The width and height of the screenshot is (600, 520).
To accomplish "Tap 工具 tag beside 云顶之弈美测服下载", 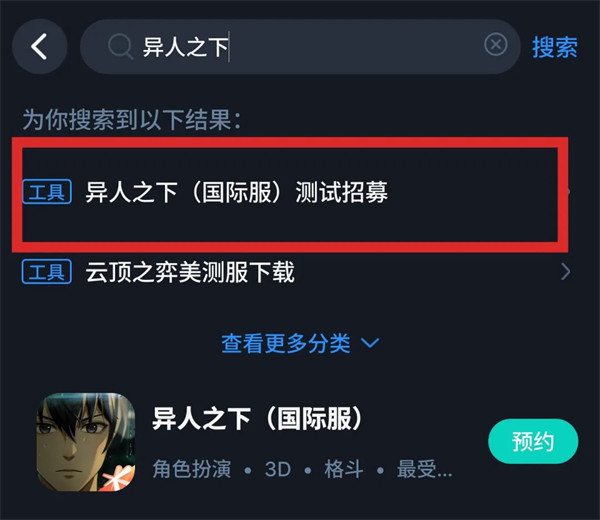I will pos(47,272).
